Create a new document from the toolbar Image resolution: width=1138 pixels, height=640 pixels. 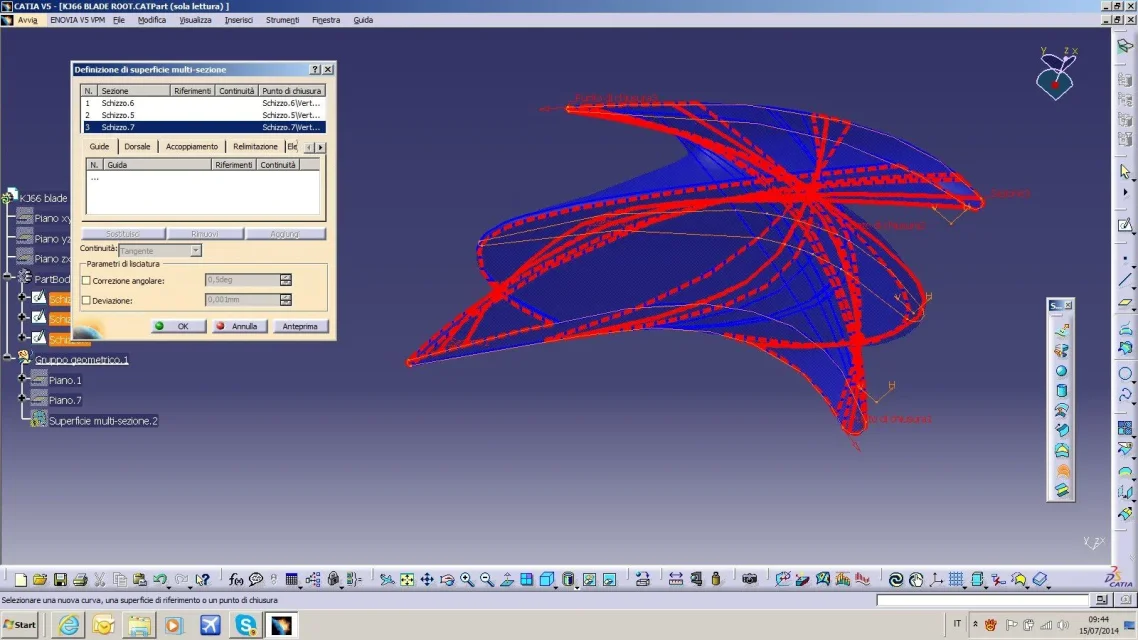coord(20,579)
